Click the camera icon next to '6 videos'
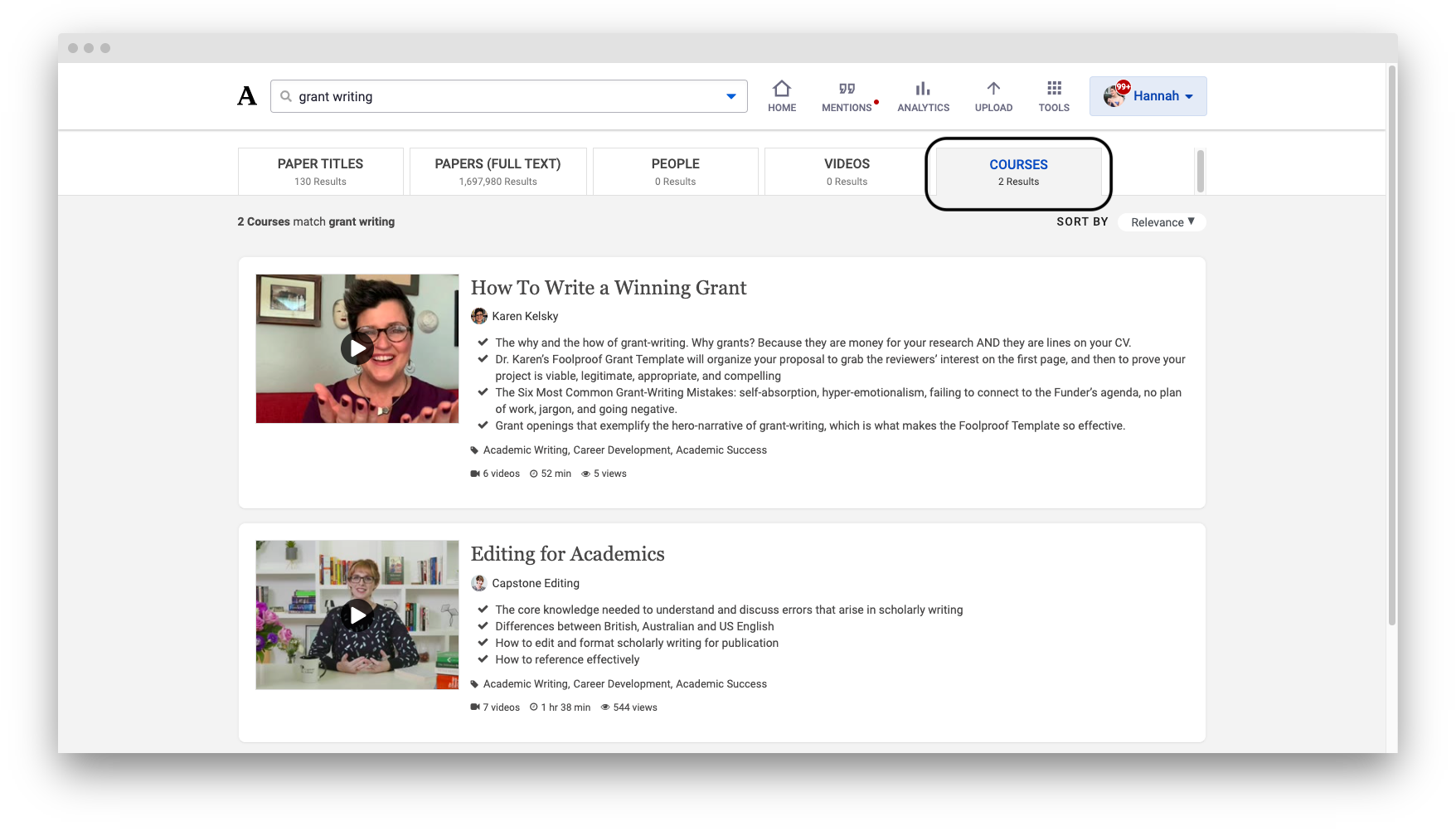 pyautogui.click(x=475, y=474)
